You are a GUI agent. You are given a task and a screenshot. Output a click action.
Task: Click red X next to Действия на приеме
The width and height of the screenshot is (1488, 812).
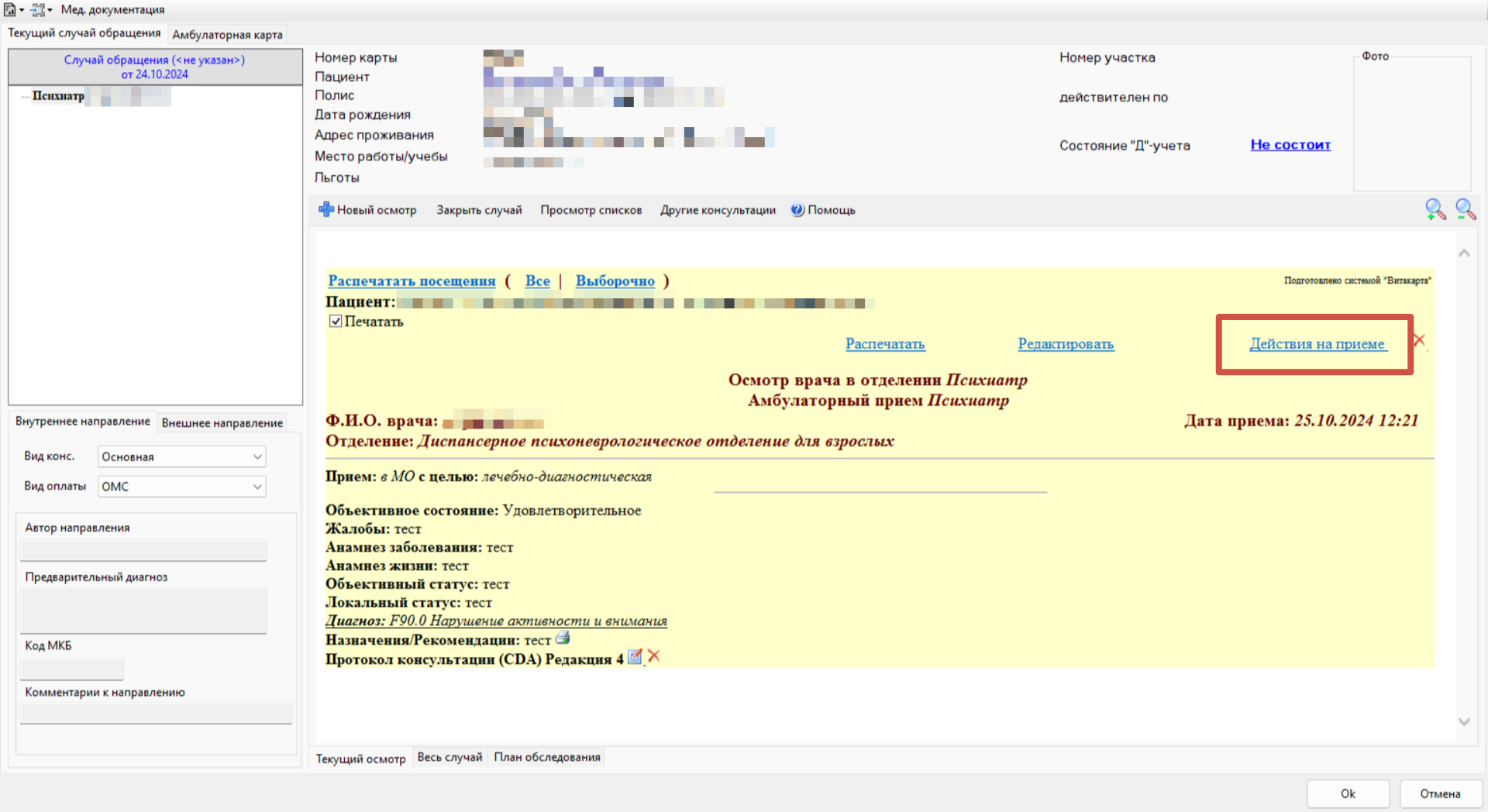[1419, 340]
